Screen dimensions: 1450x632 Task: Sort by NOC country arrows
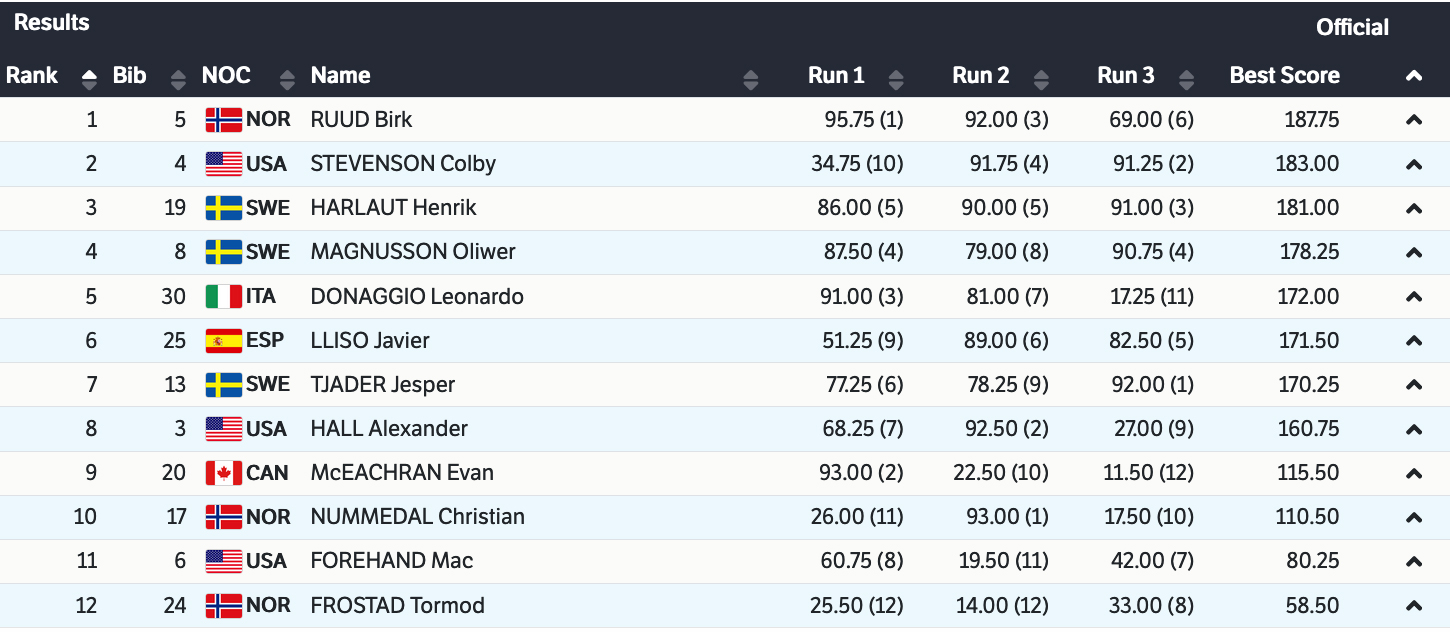click(287, 78)
